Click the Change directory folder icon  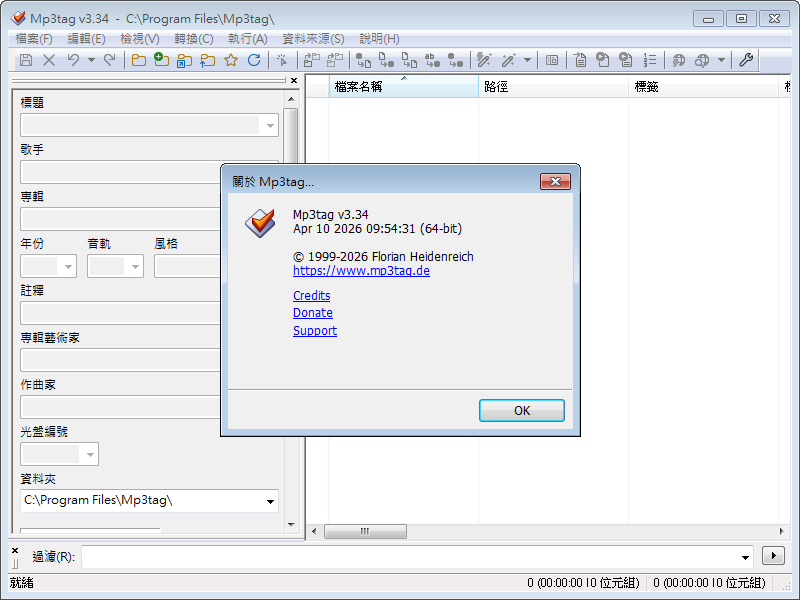(139, 60)
